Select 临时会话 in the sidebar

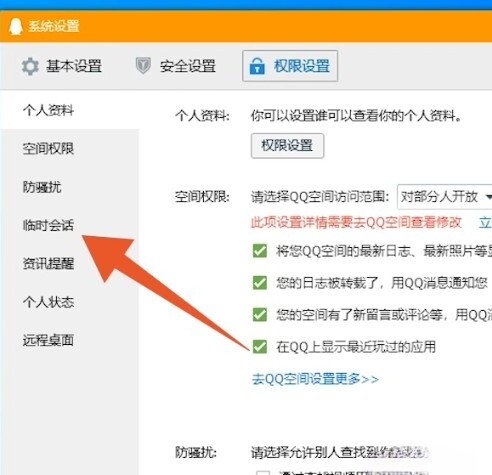pyautogui.click(x=48, y=225)
